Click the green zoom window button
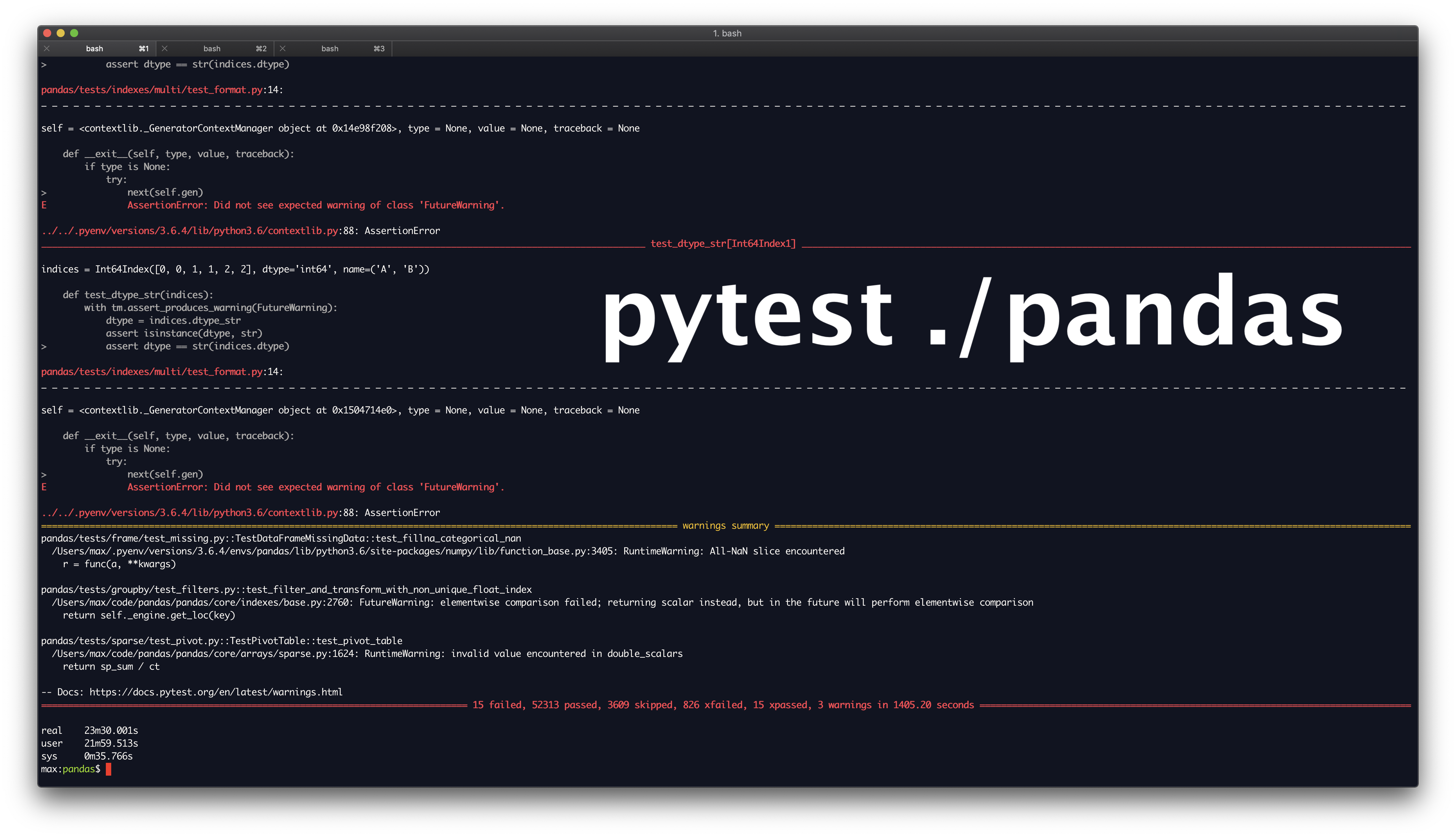1456x837 pixels. [x=74, y=33]
